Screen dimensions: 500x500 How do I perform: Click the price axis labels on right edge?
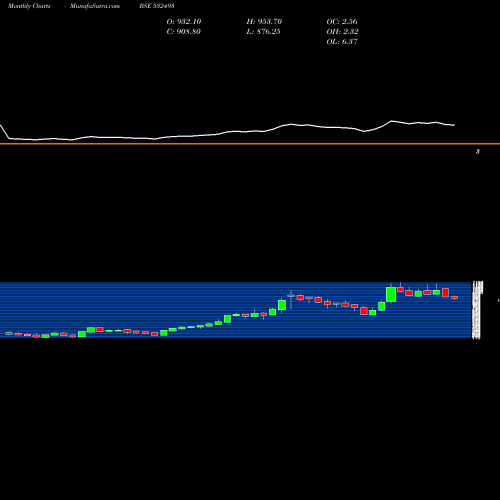point(477,310)
